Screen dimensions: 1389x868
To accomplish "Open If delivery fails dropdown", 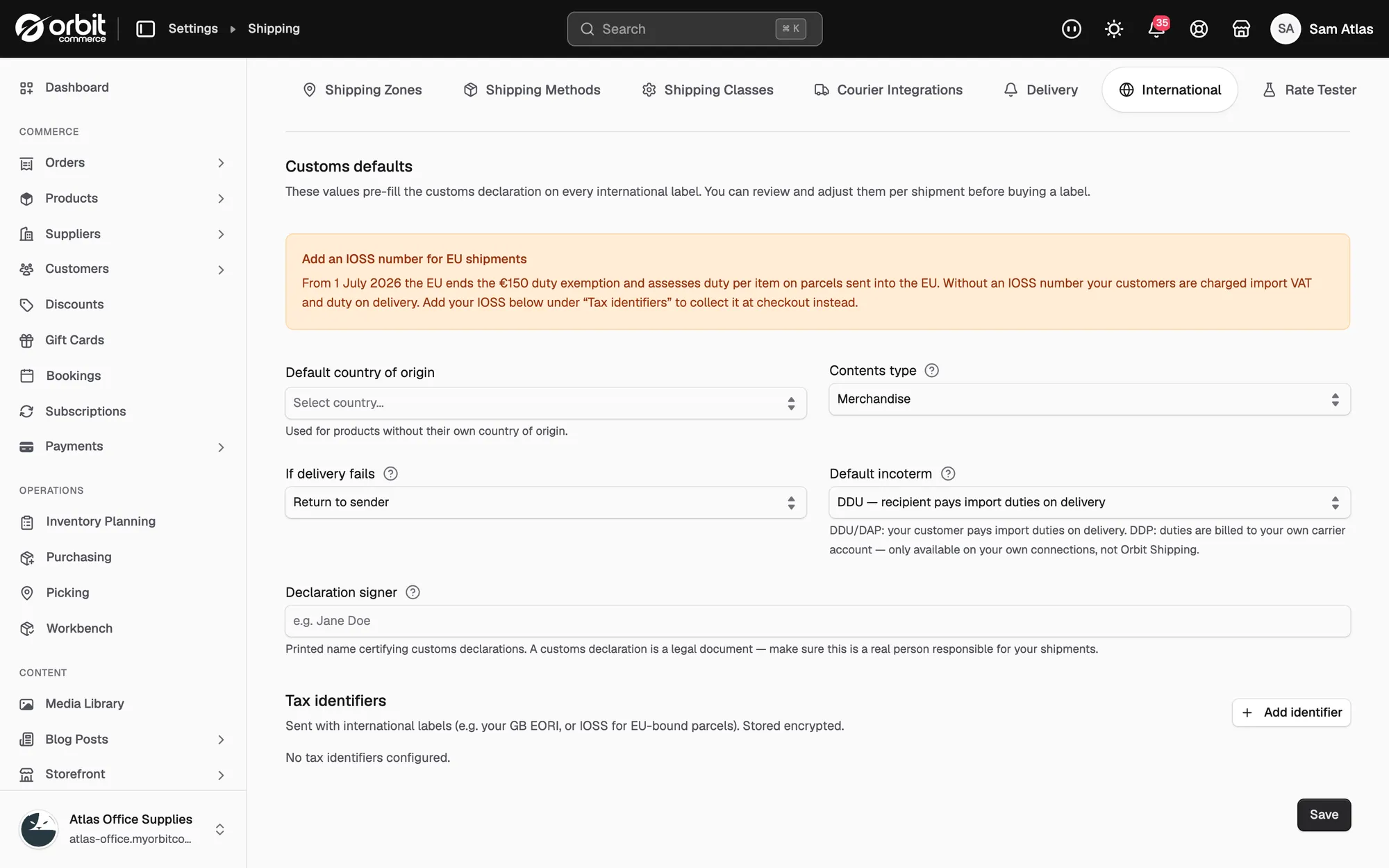I will 546,502.
